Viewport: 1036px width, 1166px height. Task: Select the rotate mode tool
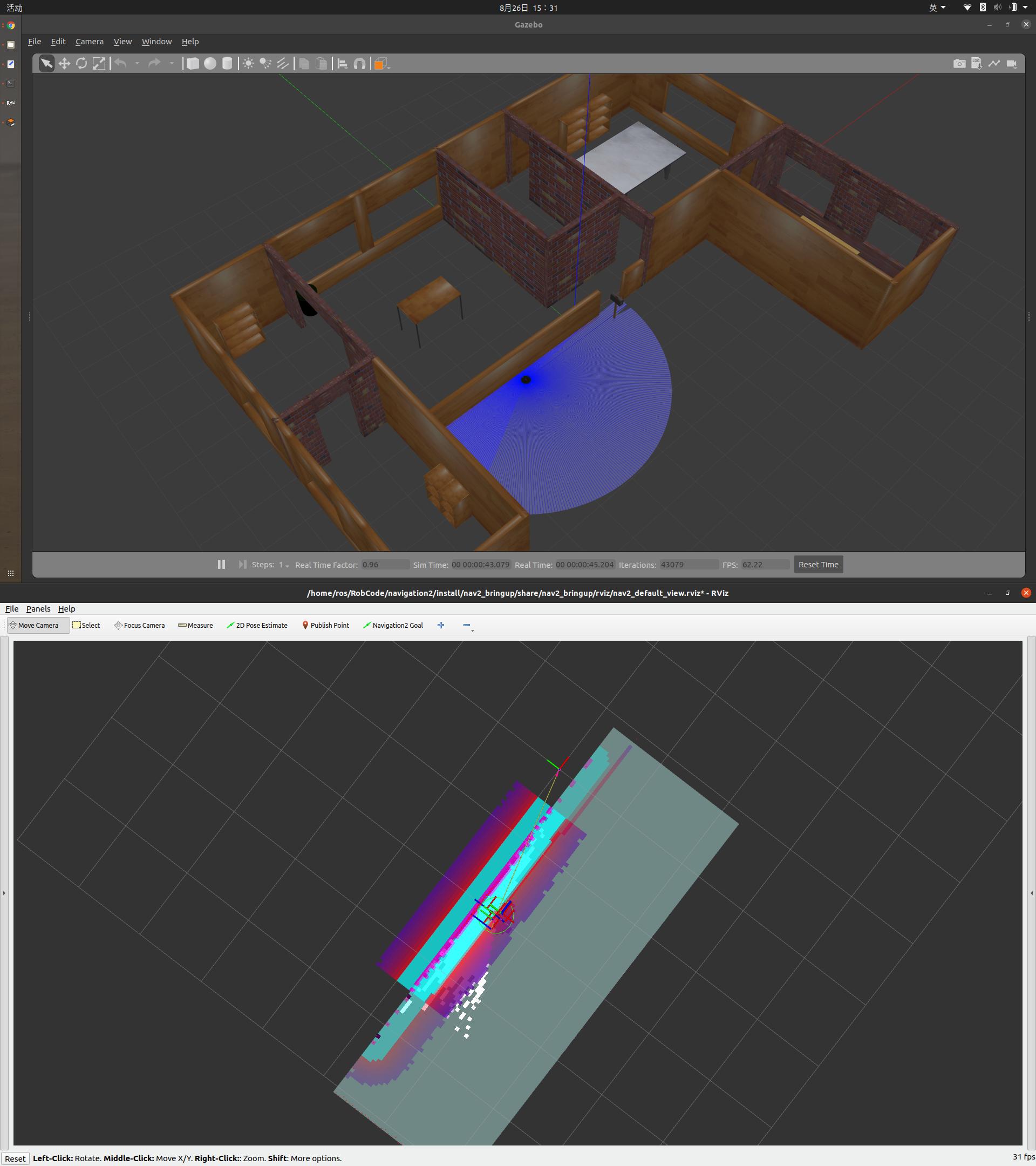point(81,63)
